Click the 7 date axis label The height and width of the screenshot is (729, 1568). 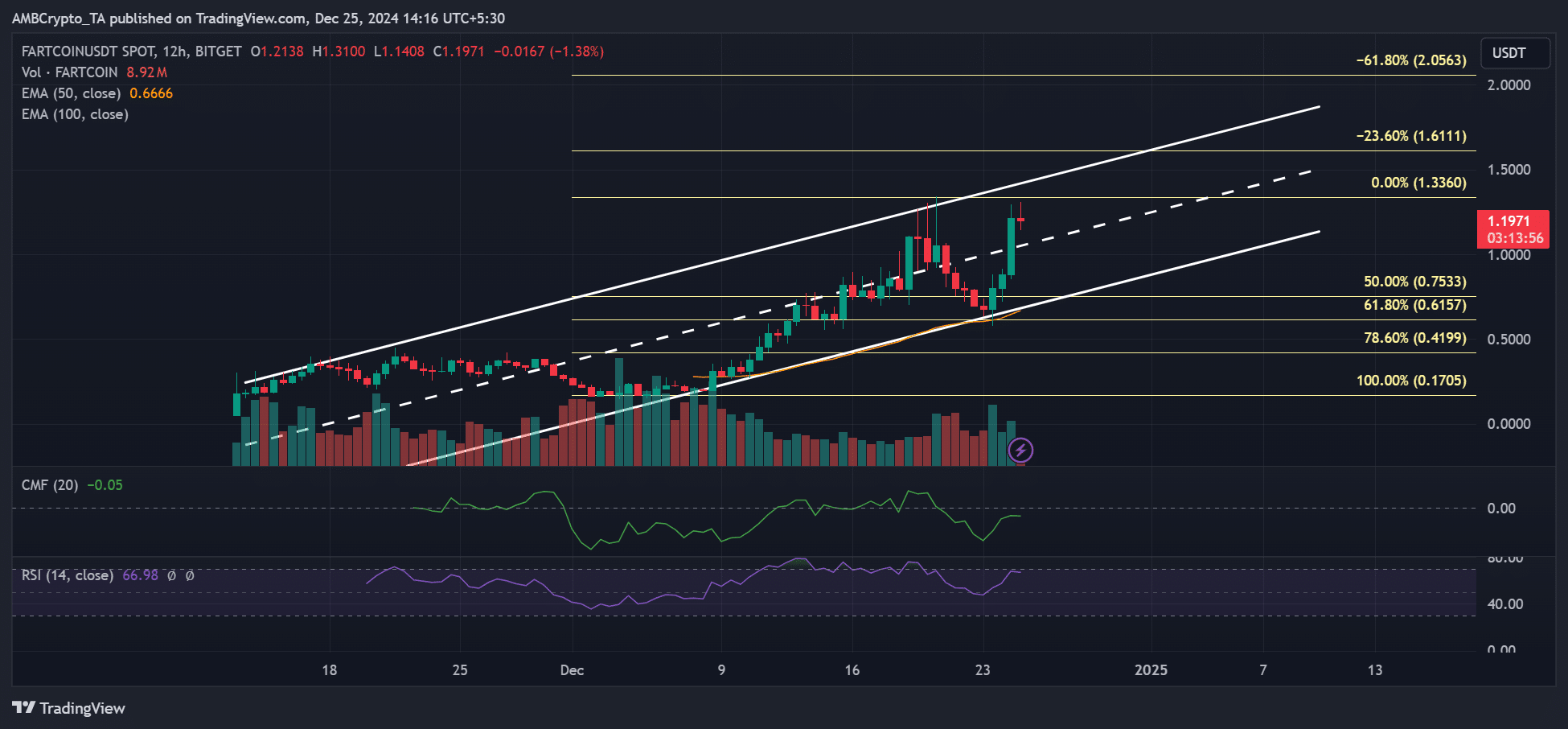click(x=1263, y=670)
